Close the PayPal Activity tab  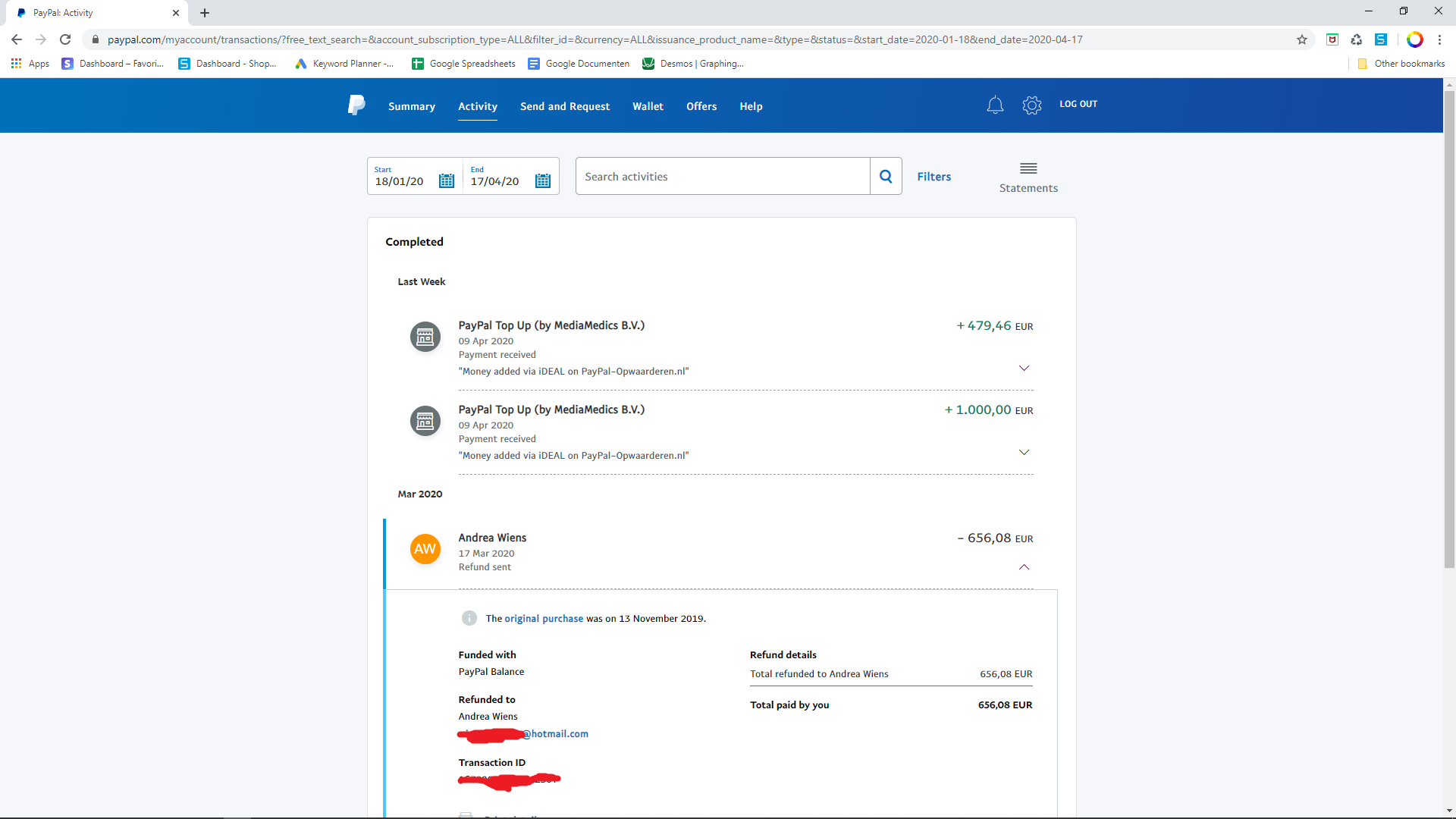pyautogui.click(x=176, y=13)
